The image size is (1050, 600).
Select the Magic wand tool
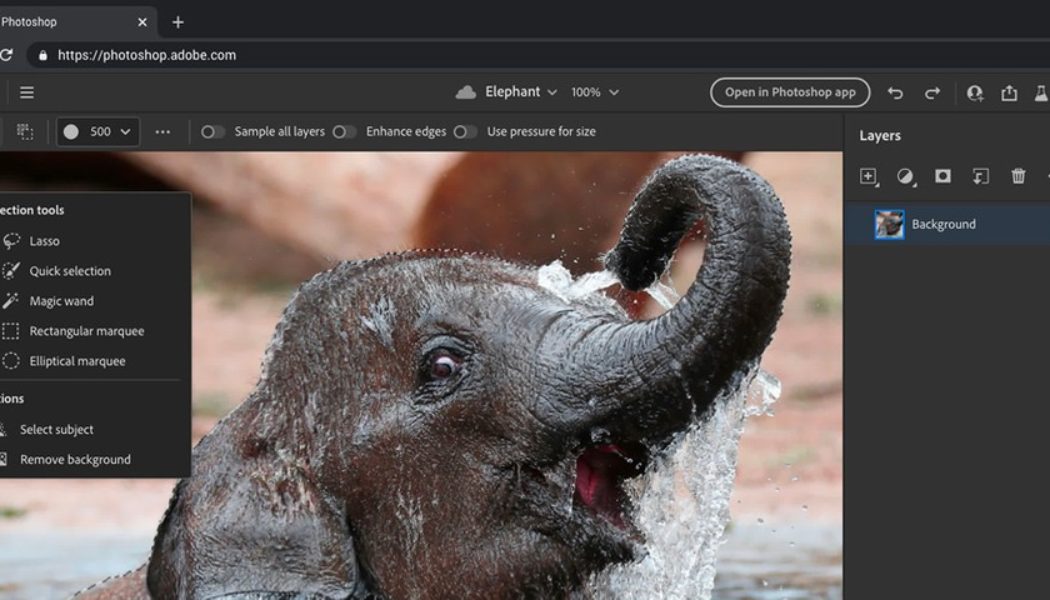pyautogui.click(x=60, y=300)
